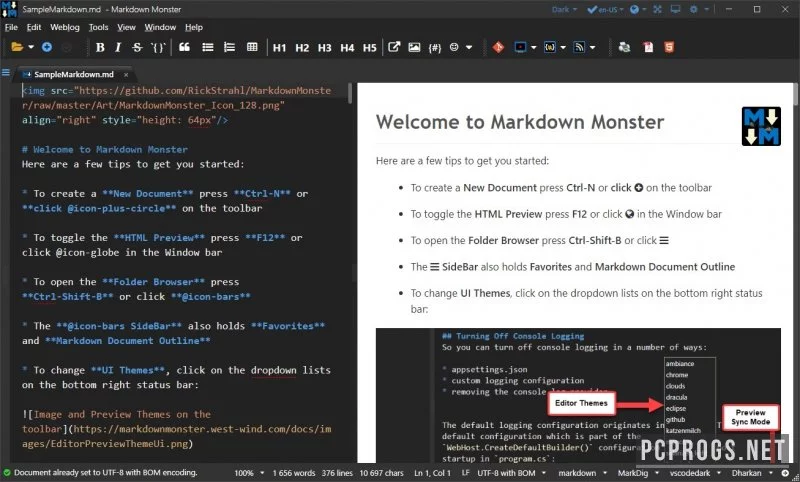
Task: Apply H1 heading
Action: 279,48
